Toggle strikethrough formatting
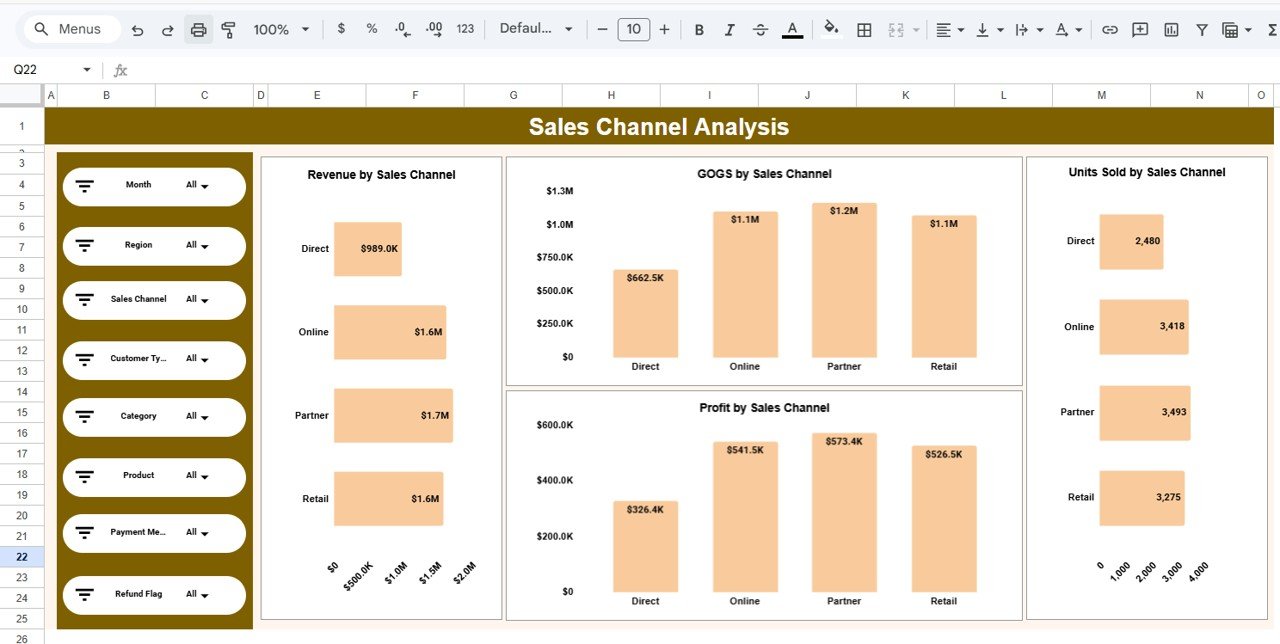Image resolution: width=1280 pixels, height=644 pixels. [x=760, y=29]
